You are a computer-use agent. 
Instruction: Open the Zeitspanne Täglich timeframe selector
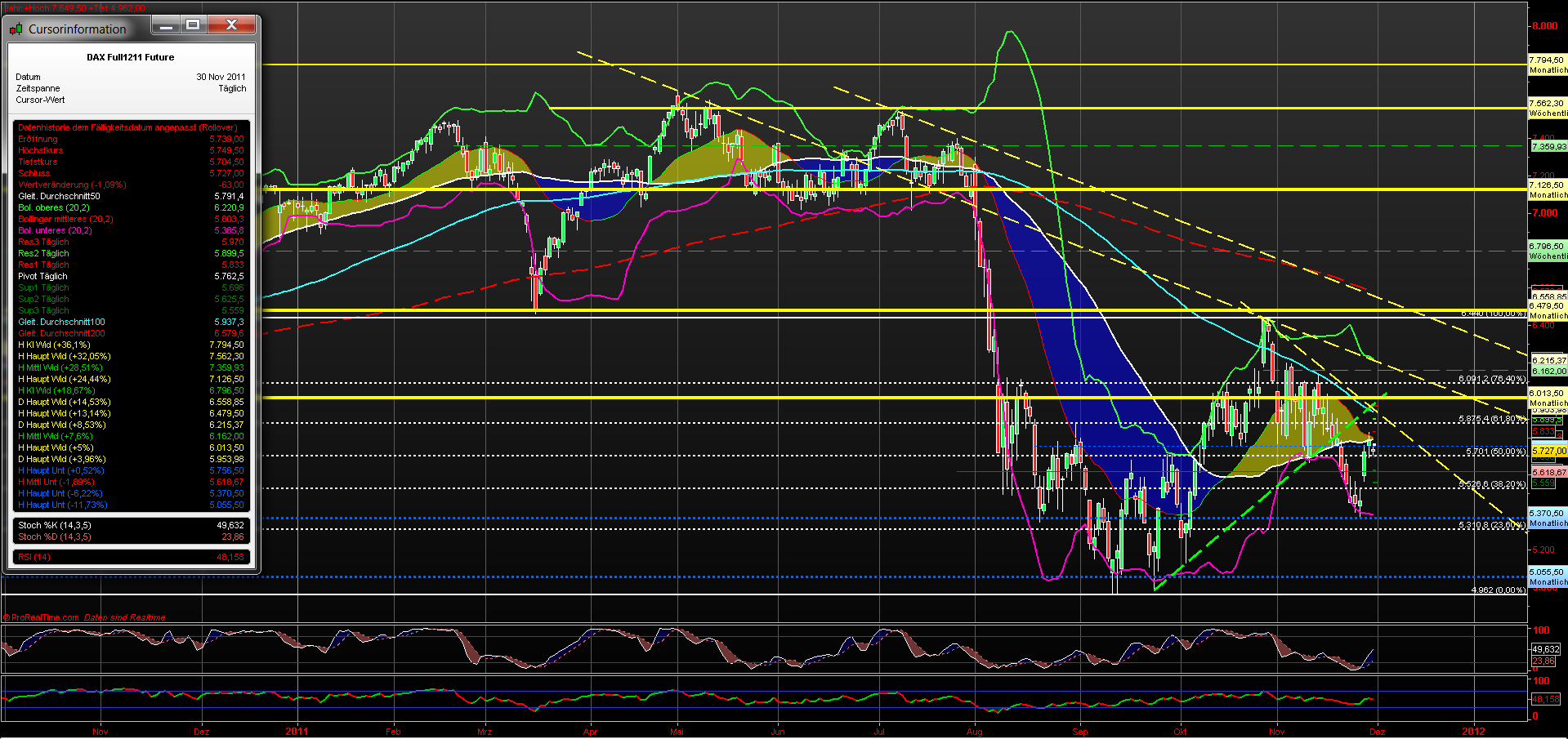pos(232,88)
